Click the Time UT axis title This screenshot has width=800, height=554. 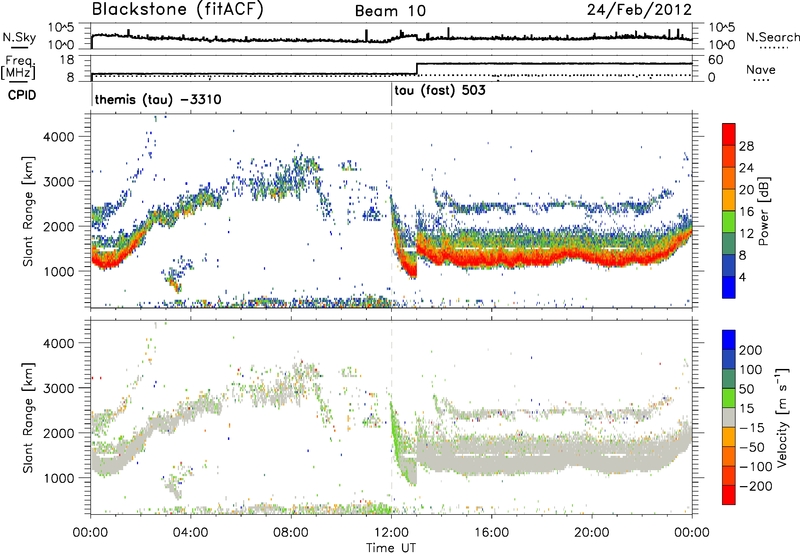391,546
